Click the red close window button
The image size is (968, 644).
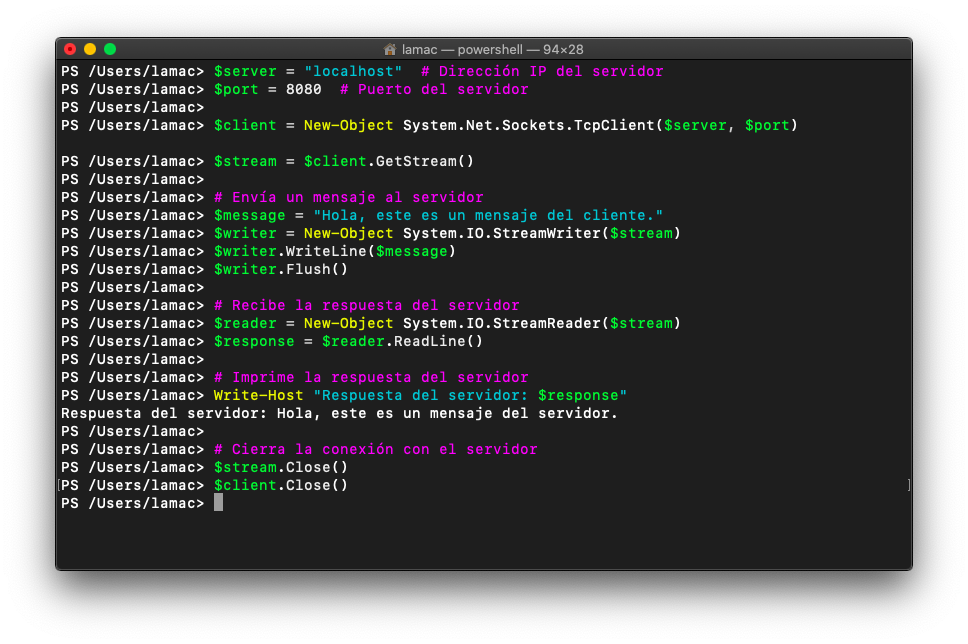pyautogui.click(x=70, y=49)
